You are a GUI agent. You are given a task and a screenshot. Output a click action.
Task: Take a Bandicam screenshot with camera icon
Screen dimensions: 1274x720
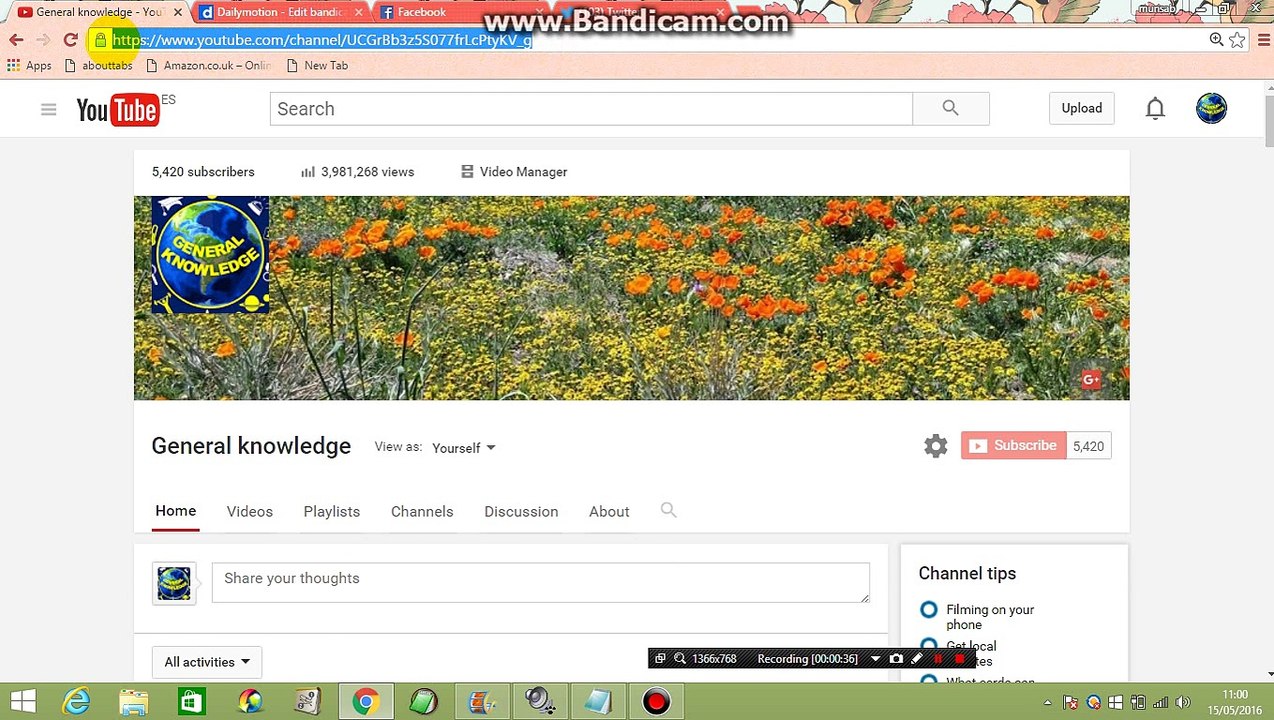click(896, 658)
